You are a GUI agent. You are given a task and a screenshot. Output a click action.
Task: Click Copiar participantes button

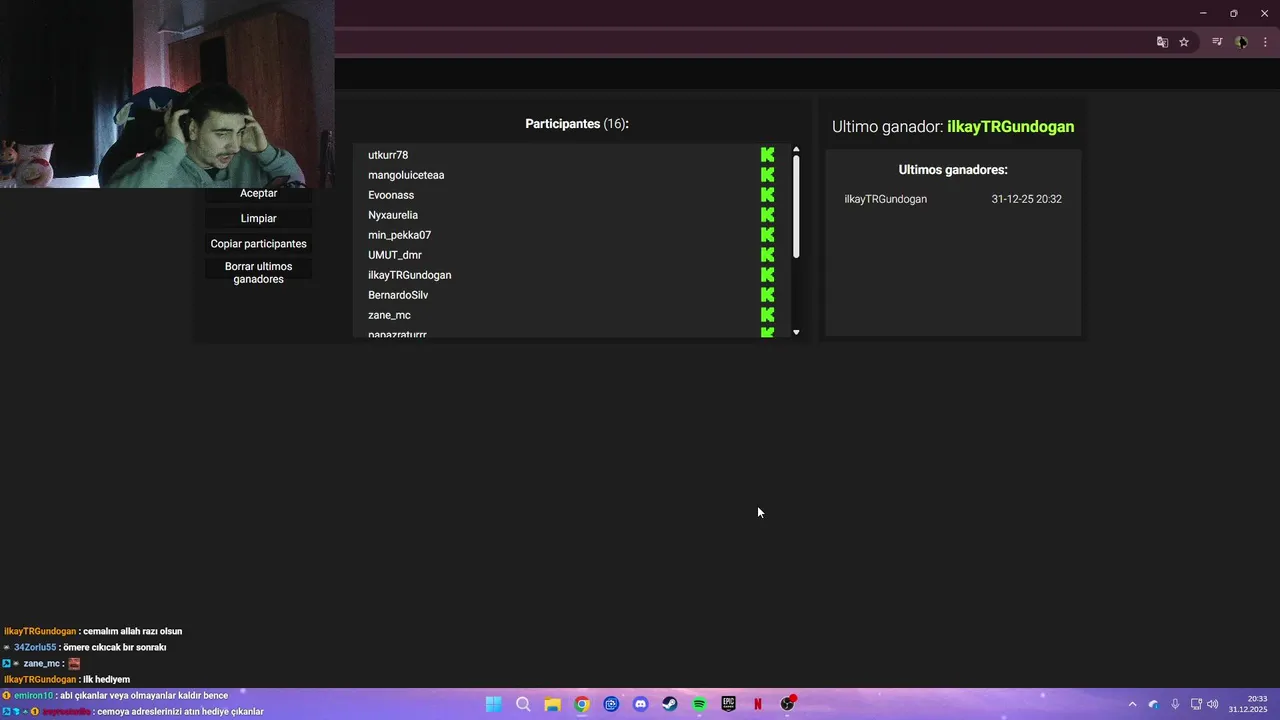(x=258, y=244)
